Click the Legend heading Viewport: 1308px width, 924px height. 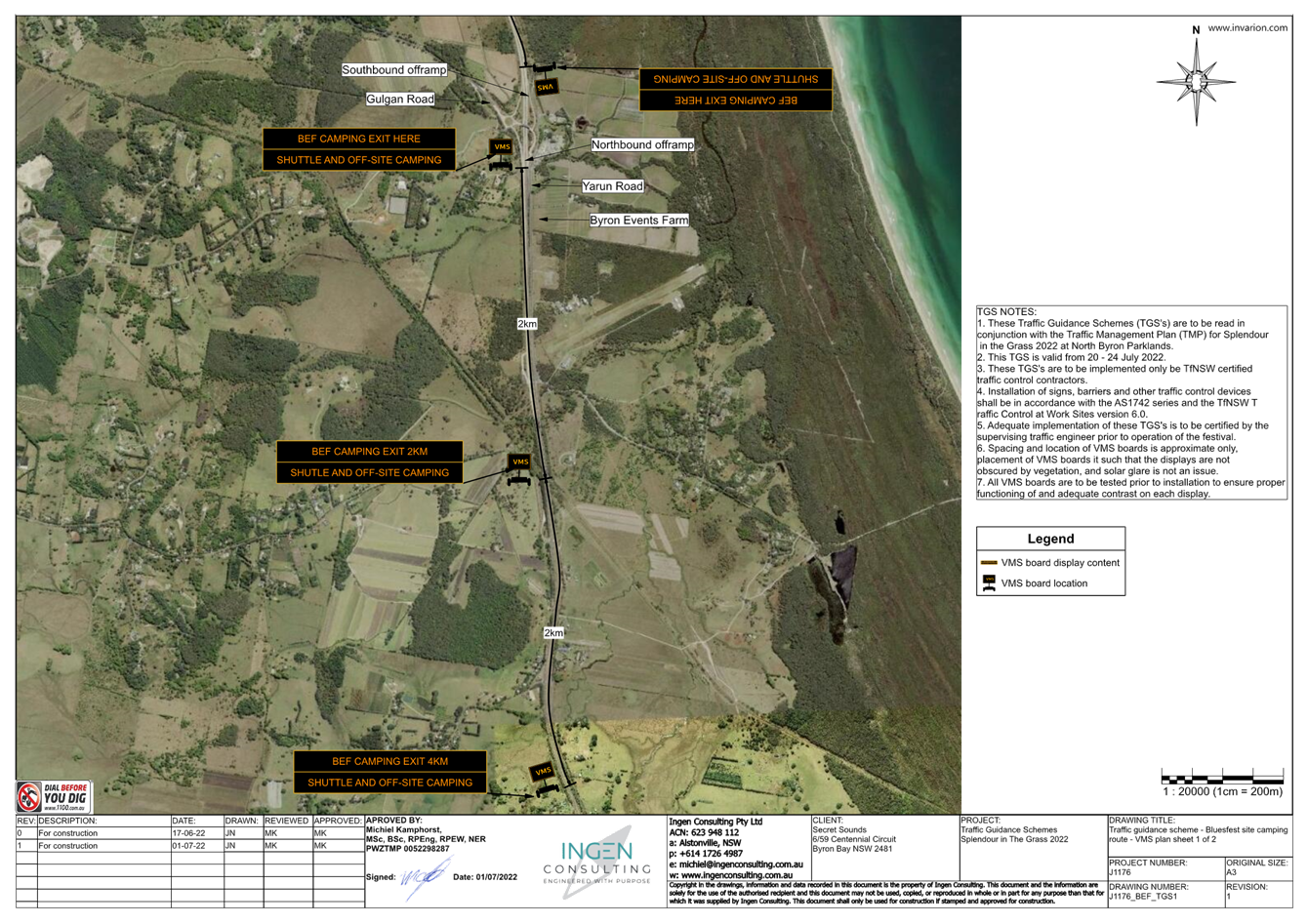tap(1050, 539)
